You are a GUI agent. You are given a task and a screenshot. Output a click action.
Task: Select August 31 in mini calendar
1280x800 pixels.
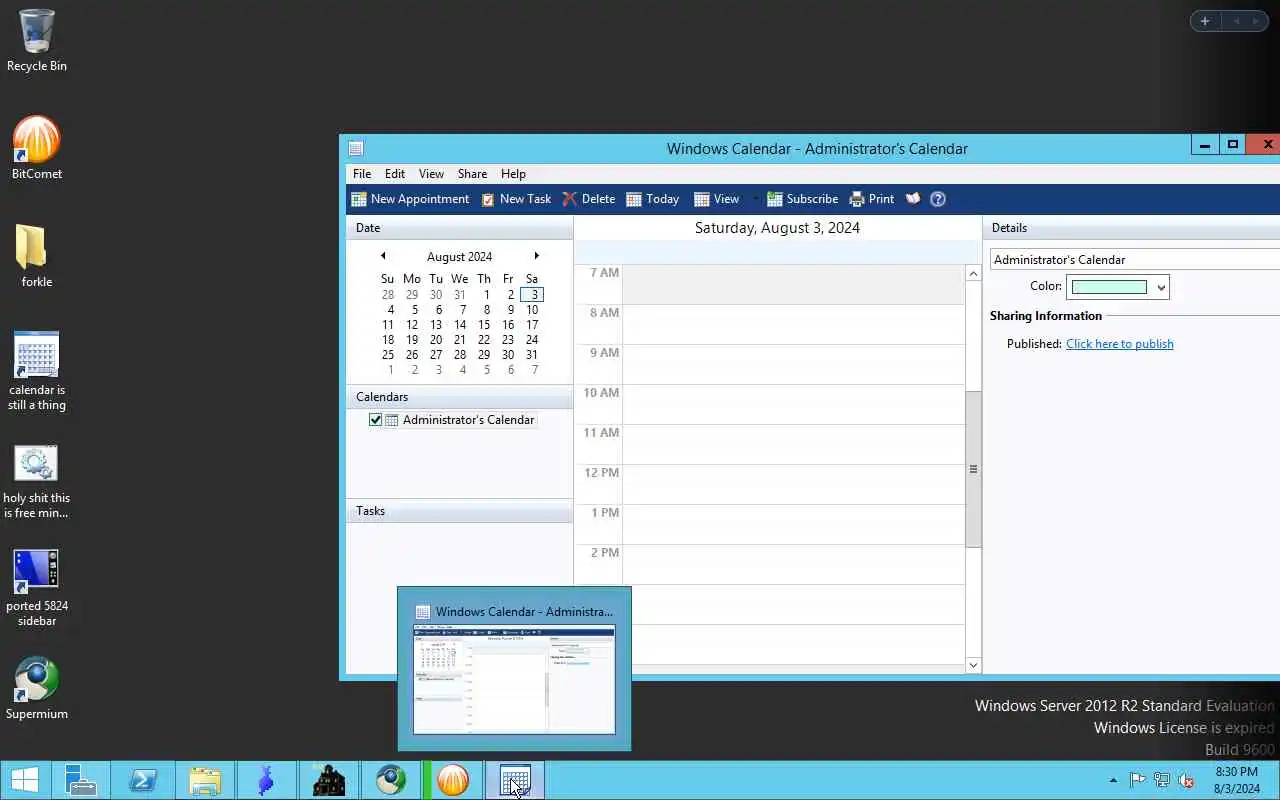point(532,354)
